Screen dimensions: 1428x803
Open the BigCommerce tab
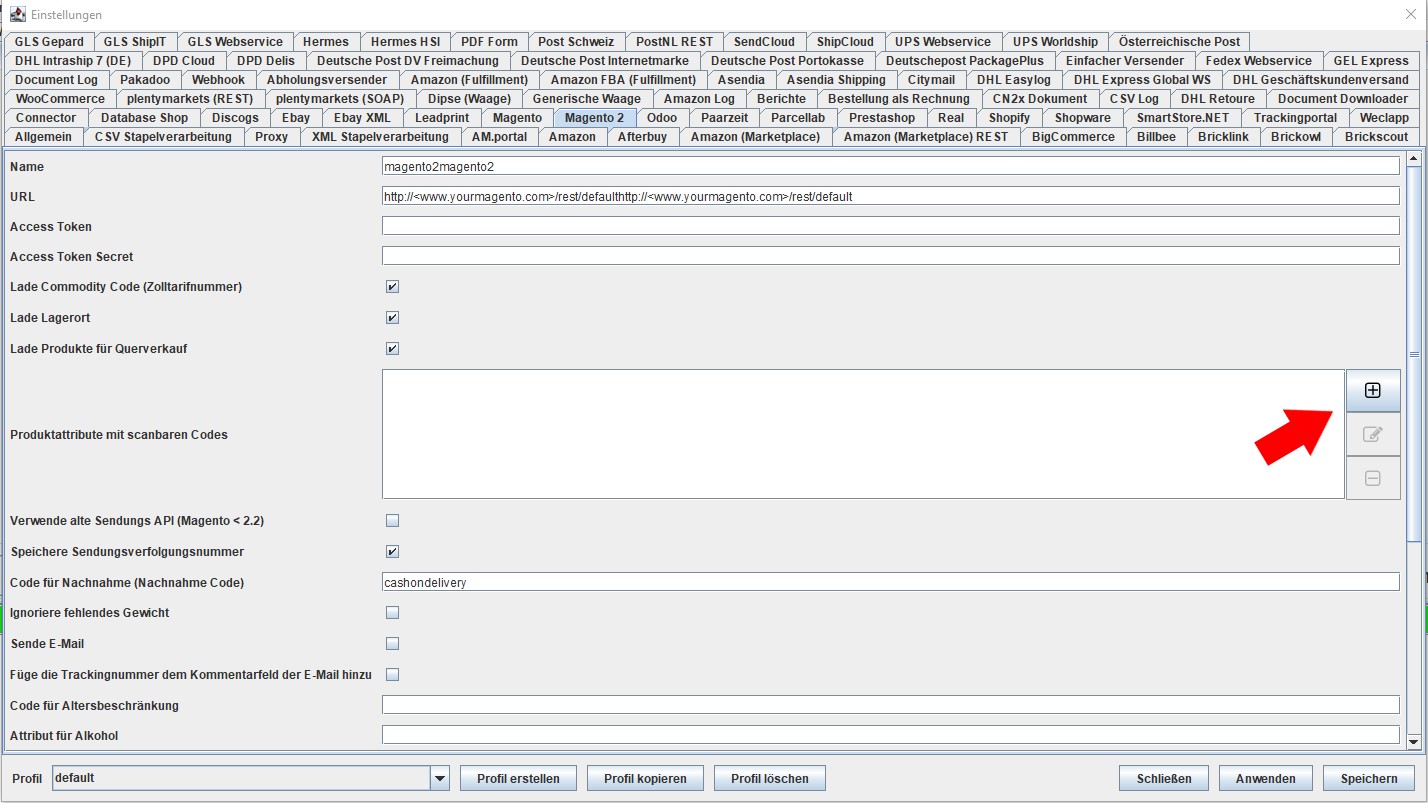point(1073,137)
